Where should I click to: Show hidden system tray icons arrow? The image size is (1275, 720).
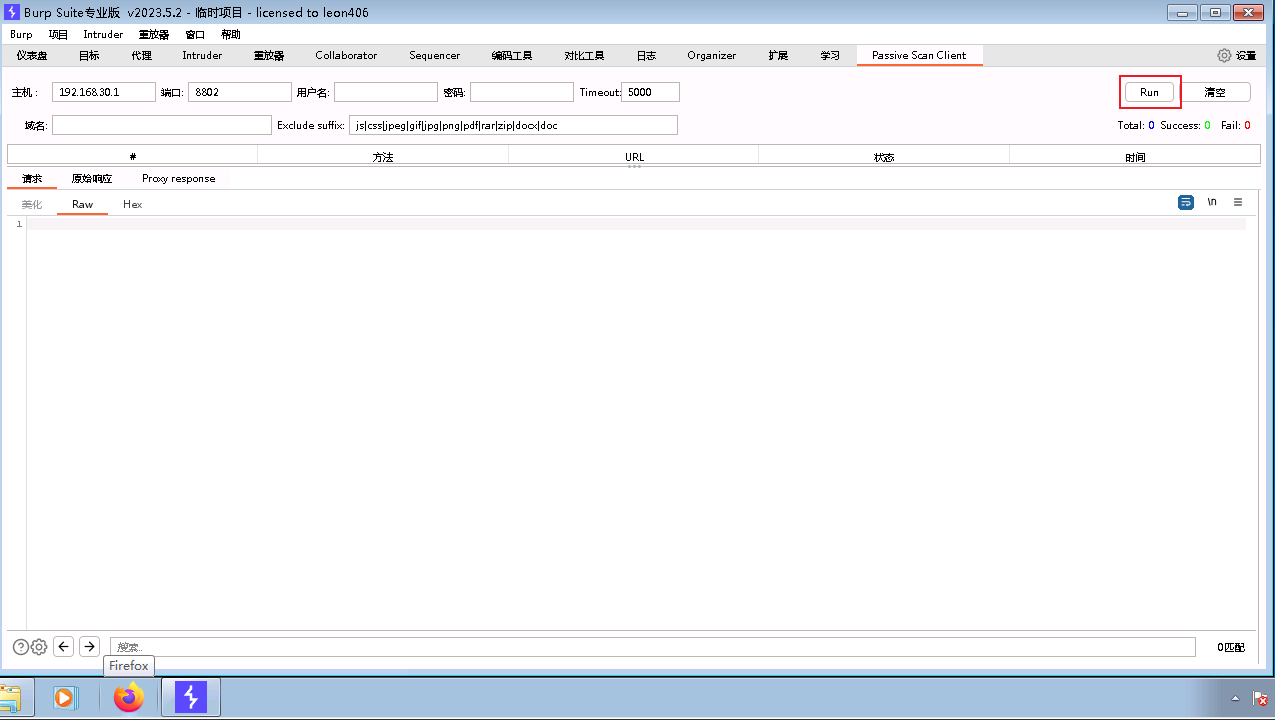(1236, 699)
